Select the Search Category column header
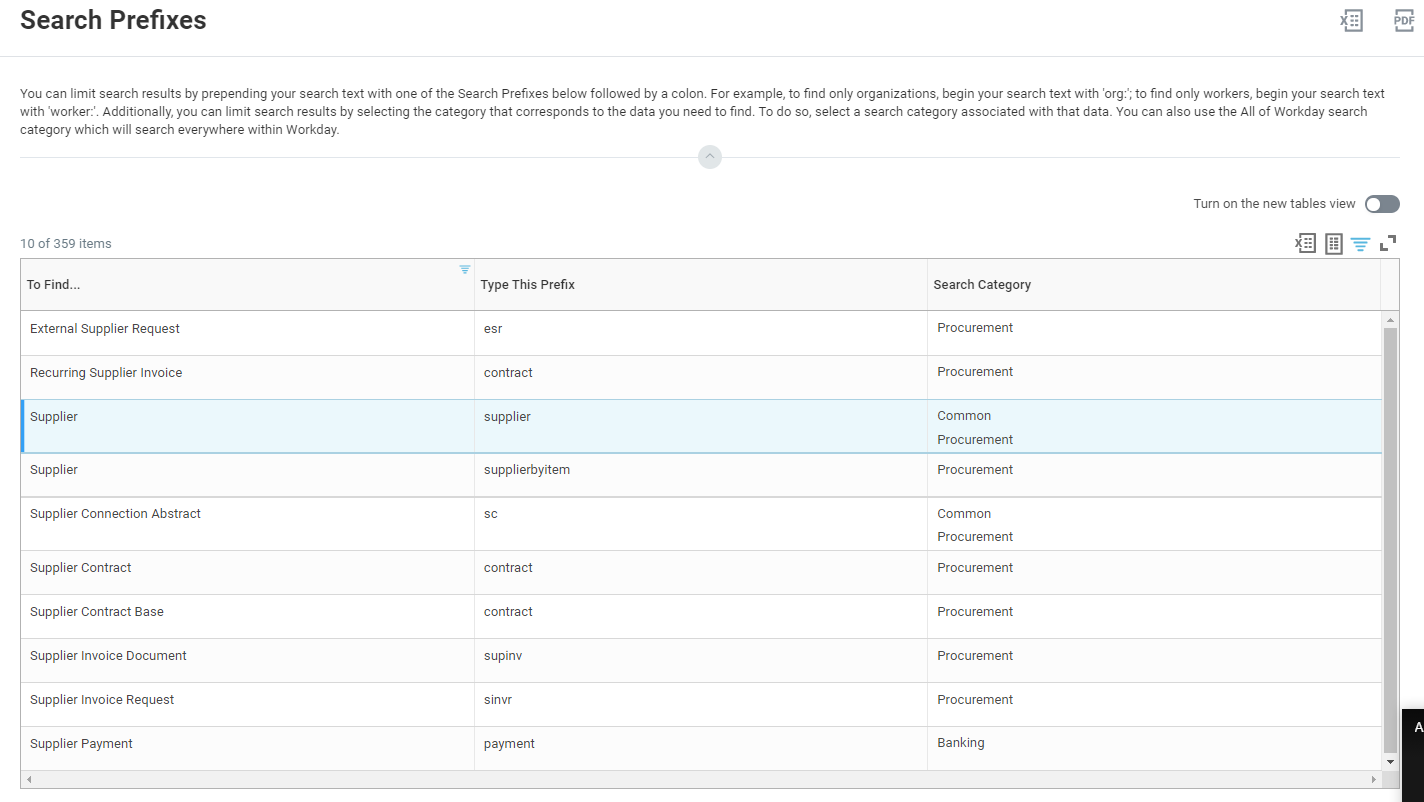This screenshot has width=1424, height=802. point(982,284)
